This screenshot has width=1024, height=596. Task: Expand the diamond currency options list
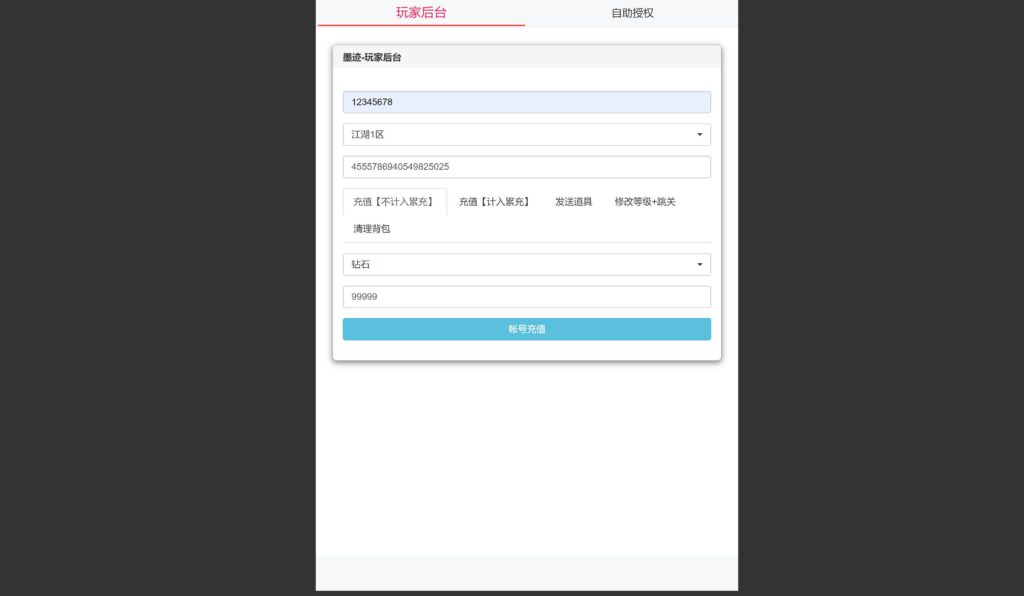[x=527, y=264]
